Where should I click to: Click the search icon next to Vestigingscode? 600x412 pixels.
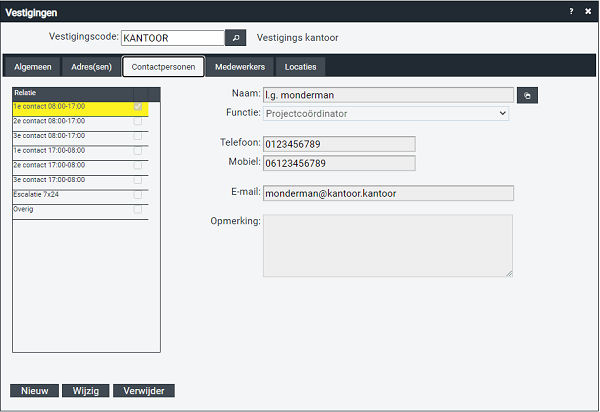(235, 38)
